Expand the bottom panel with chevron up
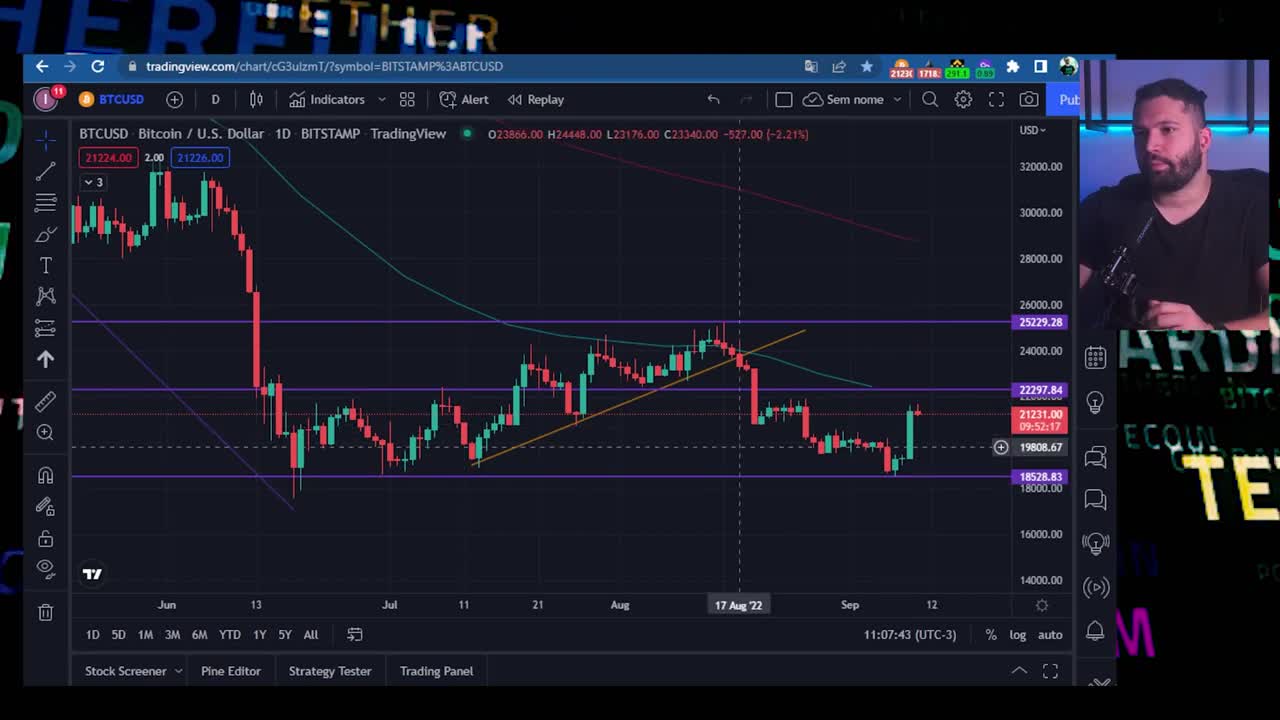Viewport: 1280px width, 720px height. click(1018, 671)
